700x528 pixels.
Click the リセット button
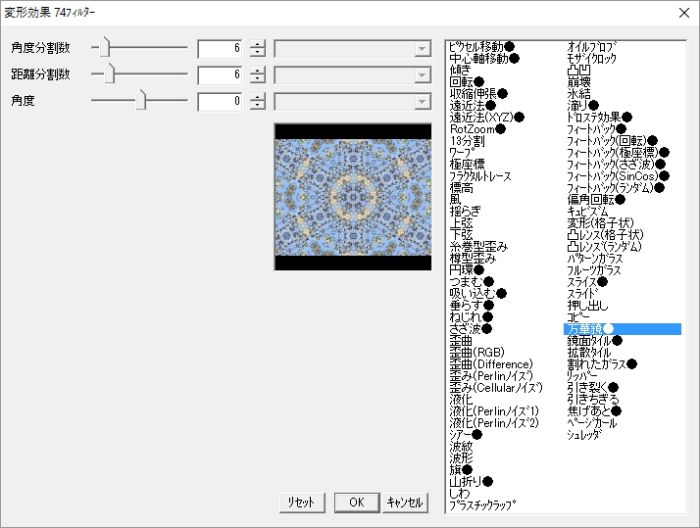(x=303, y=502)
